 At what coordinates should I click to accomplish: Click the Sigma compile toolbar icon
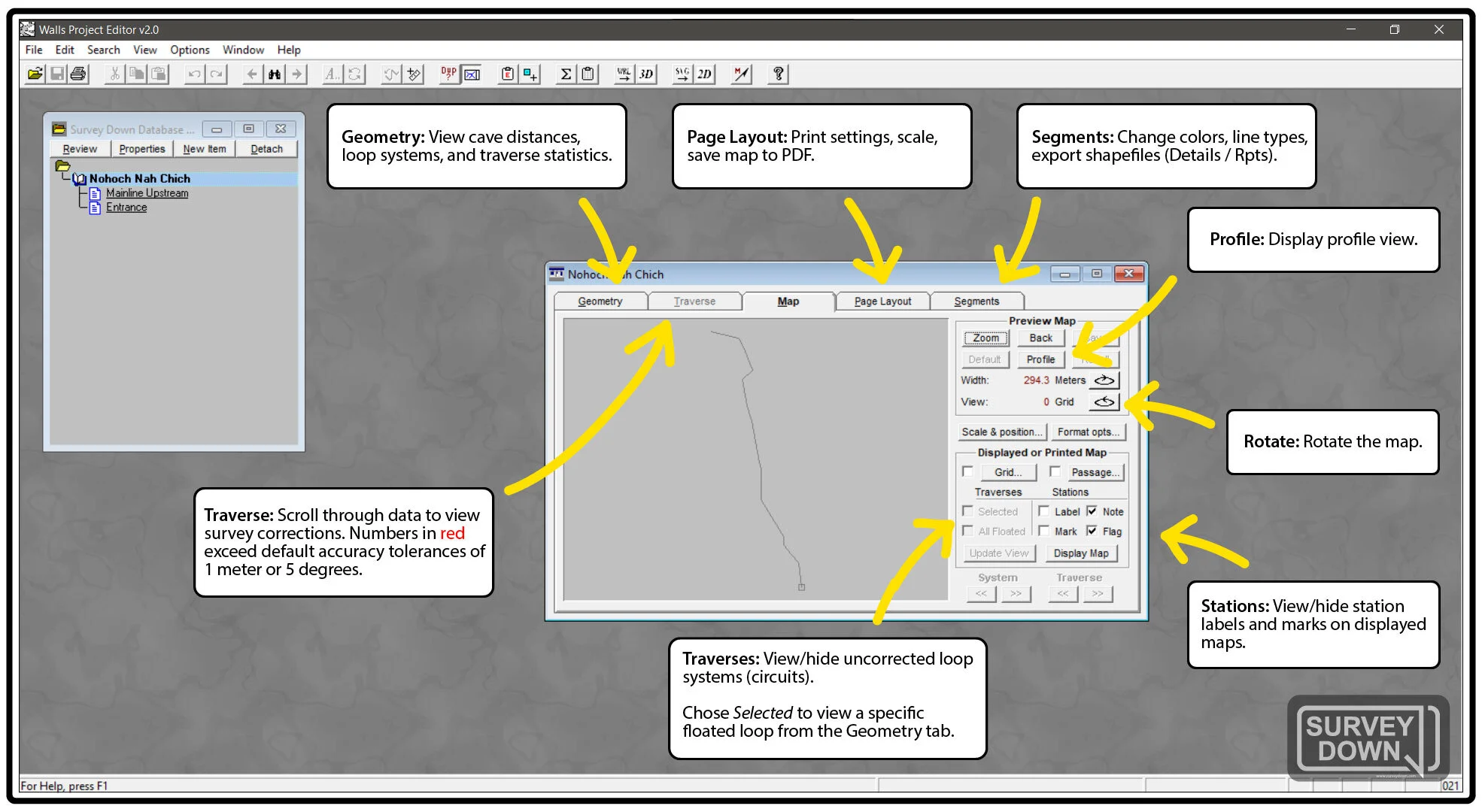click(x=566, y=74)
